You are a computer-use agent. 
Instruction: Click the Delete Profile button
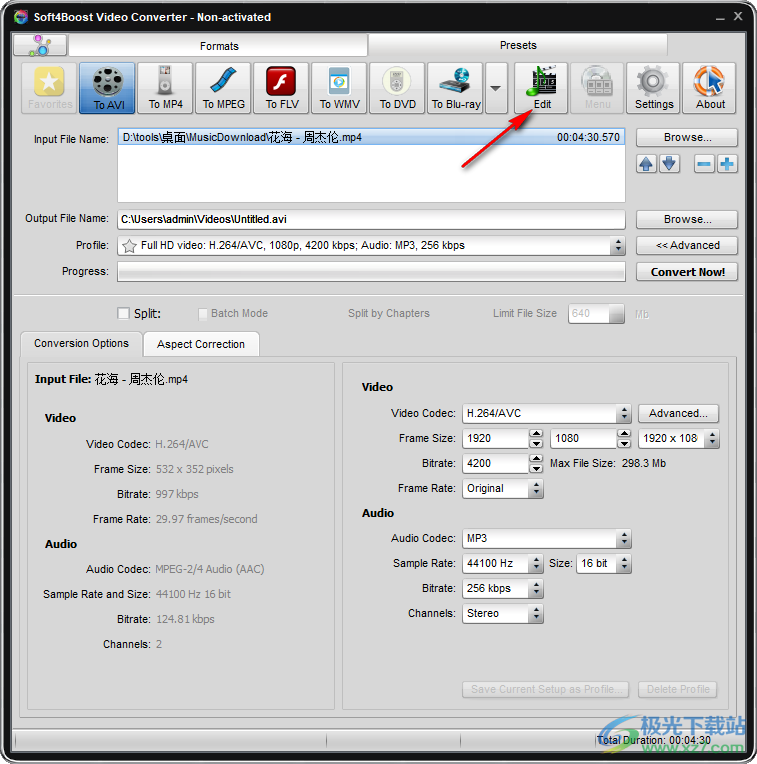pyautogui.click(x=678, y=689)
